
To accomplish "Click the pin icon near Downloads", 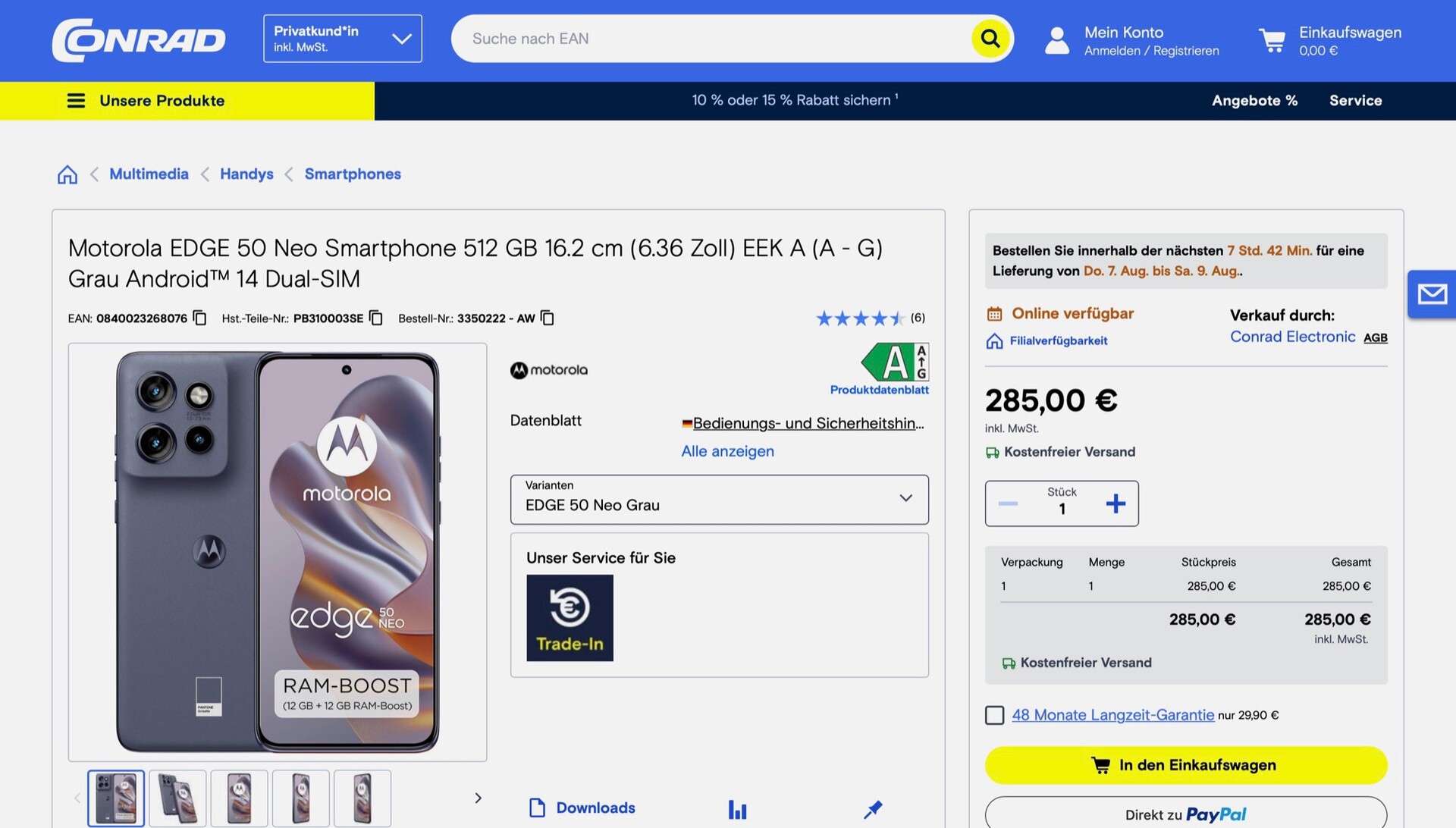I will (873, 809).
